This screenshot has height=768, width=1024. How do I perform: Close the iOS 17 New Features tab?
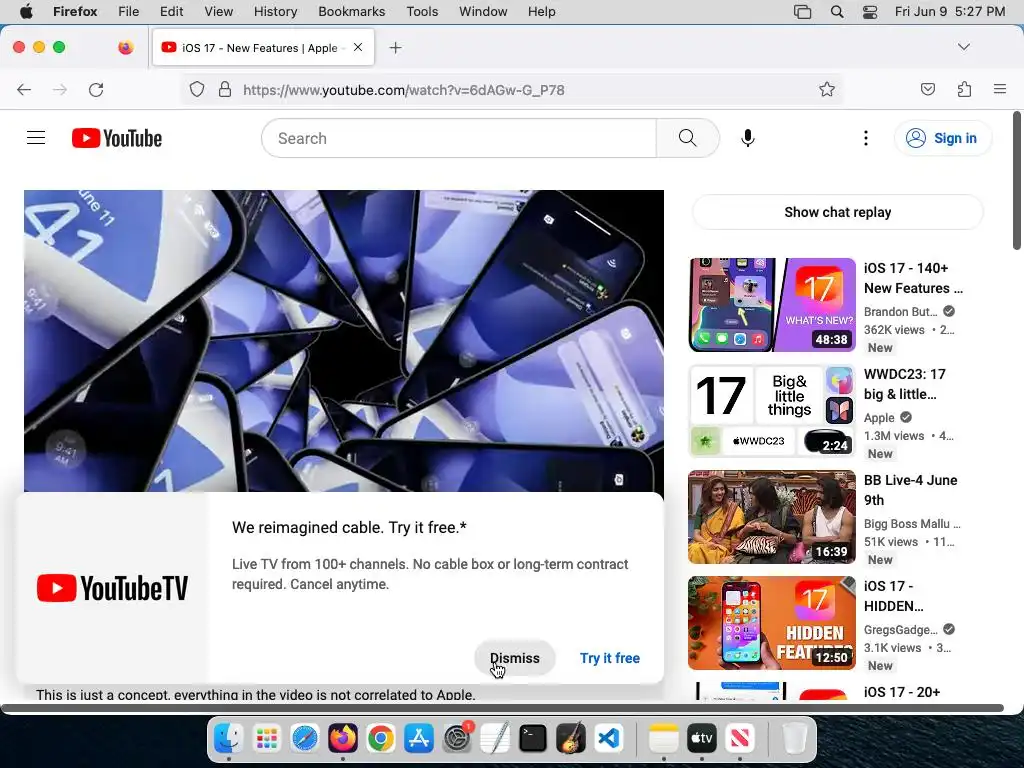point(358,47)
